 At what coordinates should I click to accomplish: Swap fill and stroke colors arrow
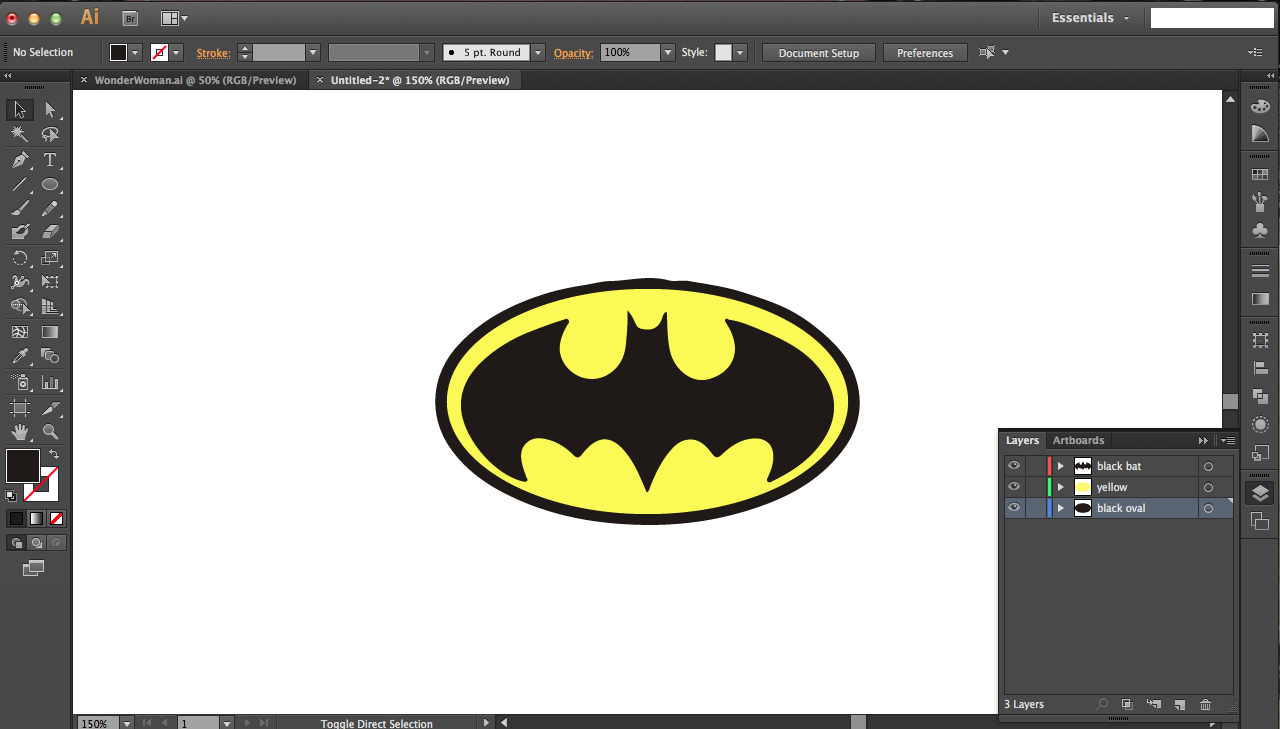pos(54,455)
